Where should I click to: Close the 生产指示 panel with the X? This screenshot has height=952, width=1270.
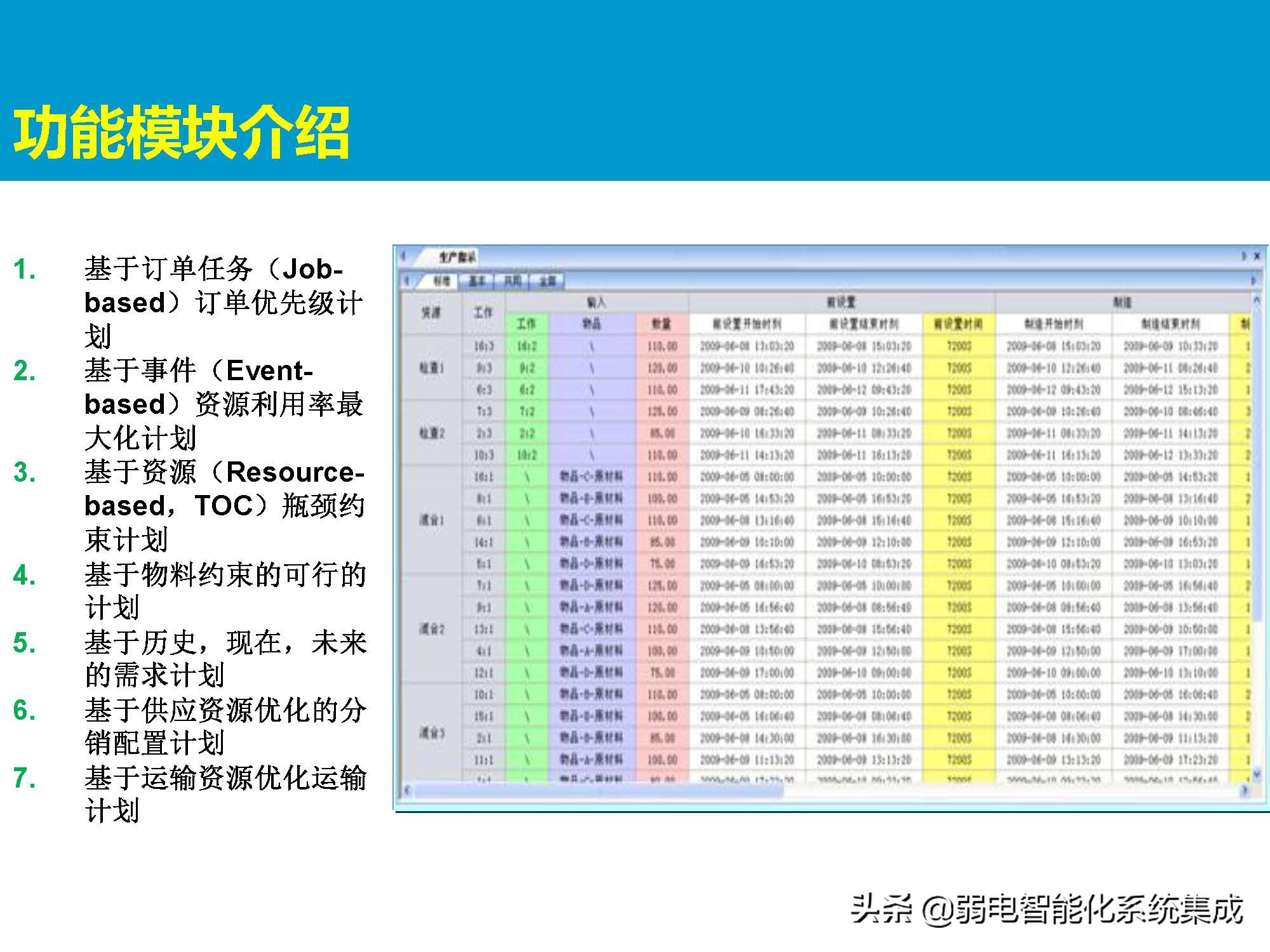pyautogui.click(x=1257, y=256)
